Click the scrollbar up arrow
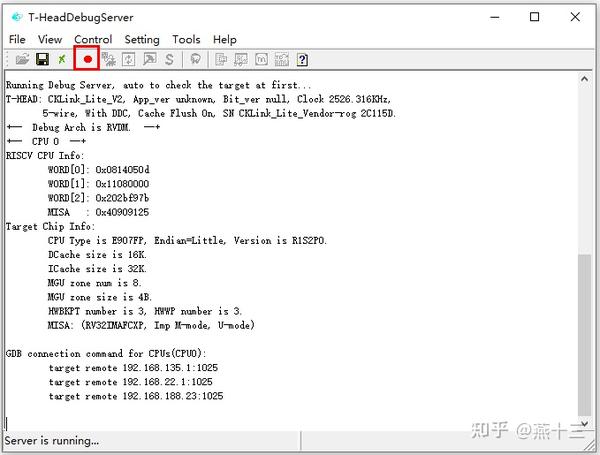 pos(584,79)
